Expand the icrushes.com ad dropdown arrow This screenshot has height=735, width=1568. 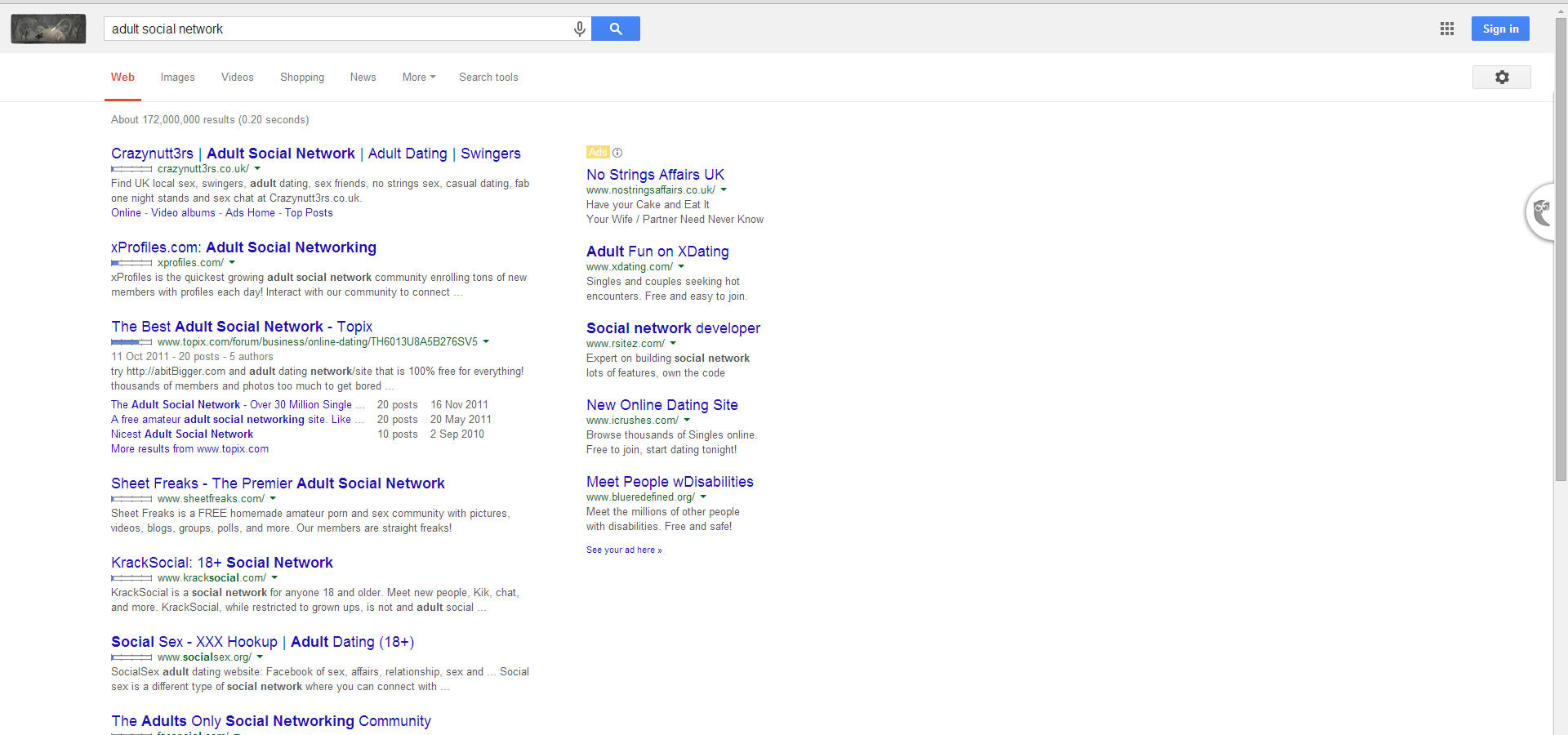click(x=687, y=421)
